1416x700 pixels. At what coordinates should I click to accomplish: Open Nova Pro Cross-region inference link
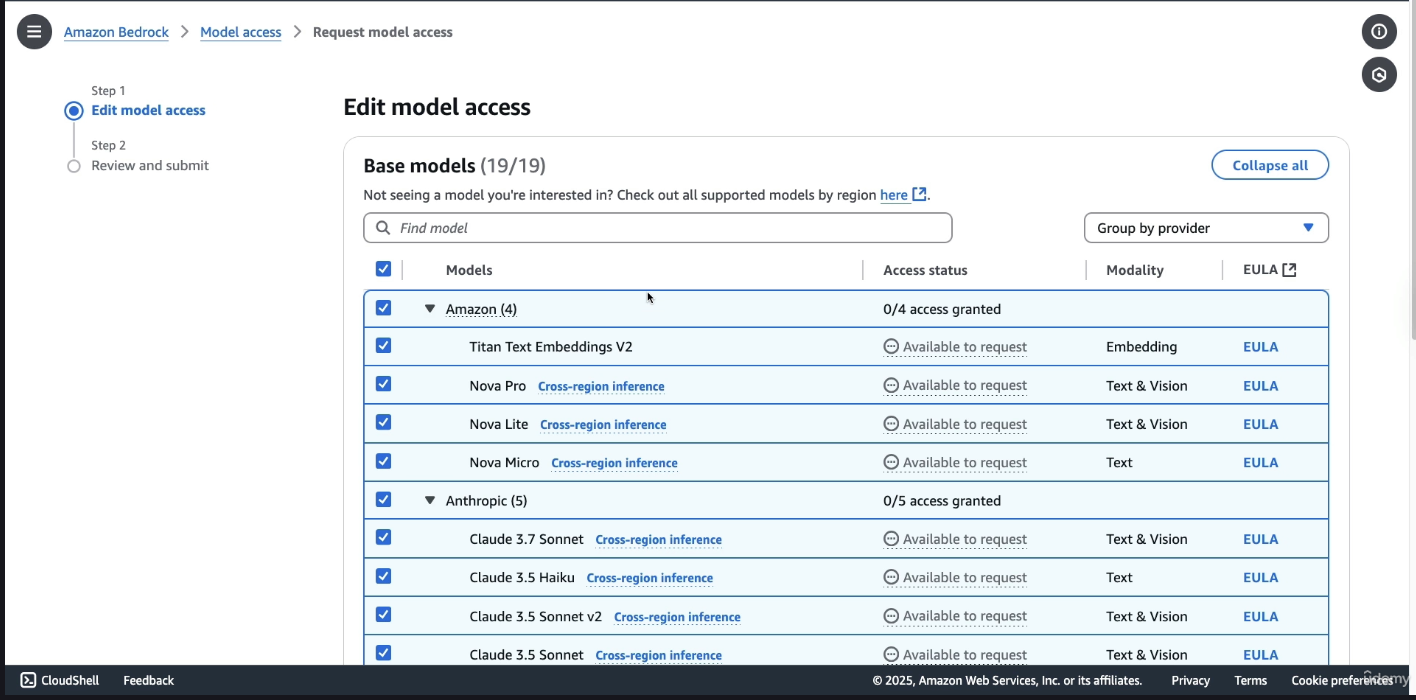(601, 386)
